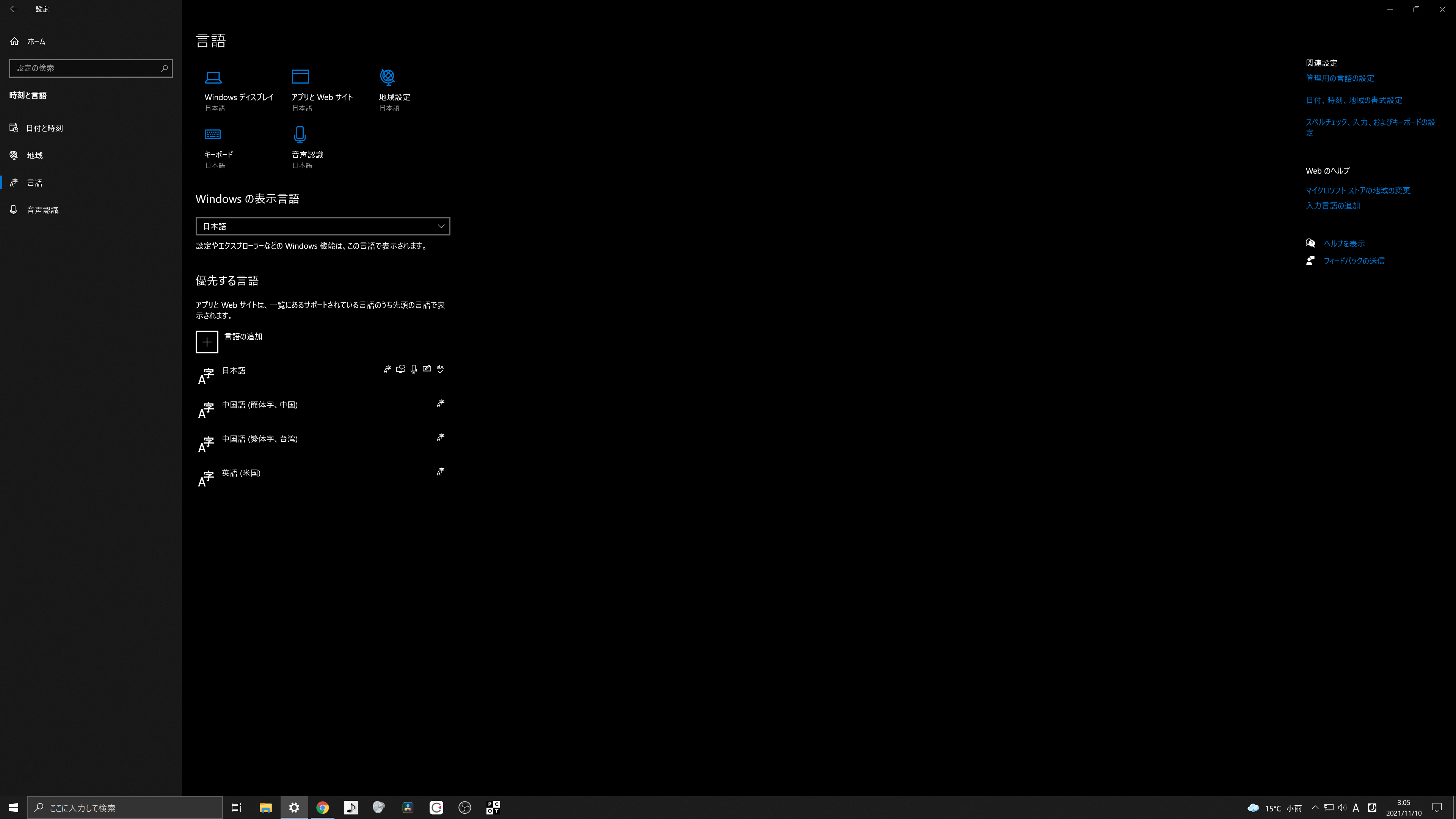Open Google Chrome from the taskbar

click(322, 808)
